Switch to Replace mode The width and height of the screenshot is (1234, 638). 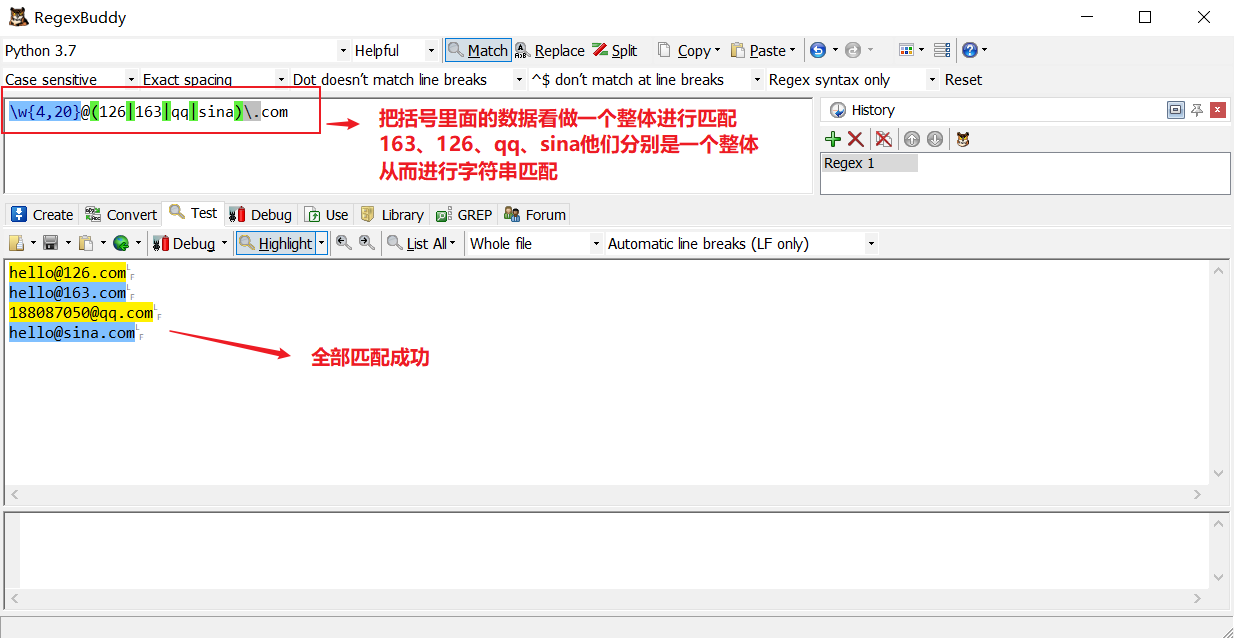[x=549, y=50]
